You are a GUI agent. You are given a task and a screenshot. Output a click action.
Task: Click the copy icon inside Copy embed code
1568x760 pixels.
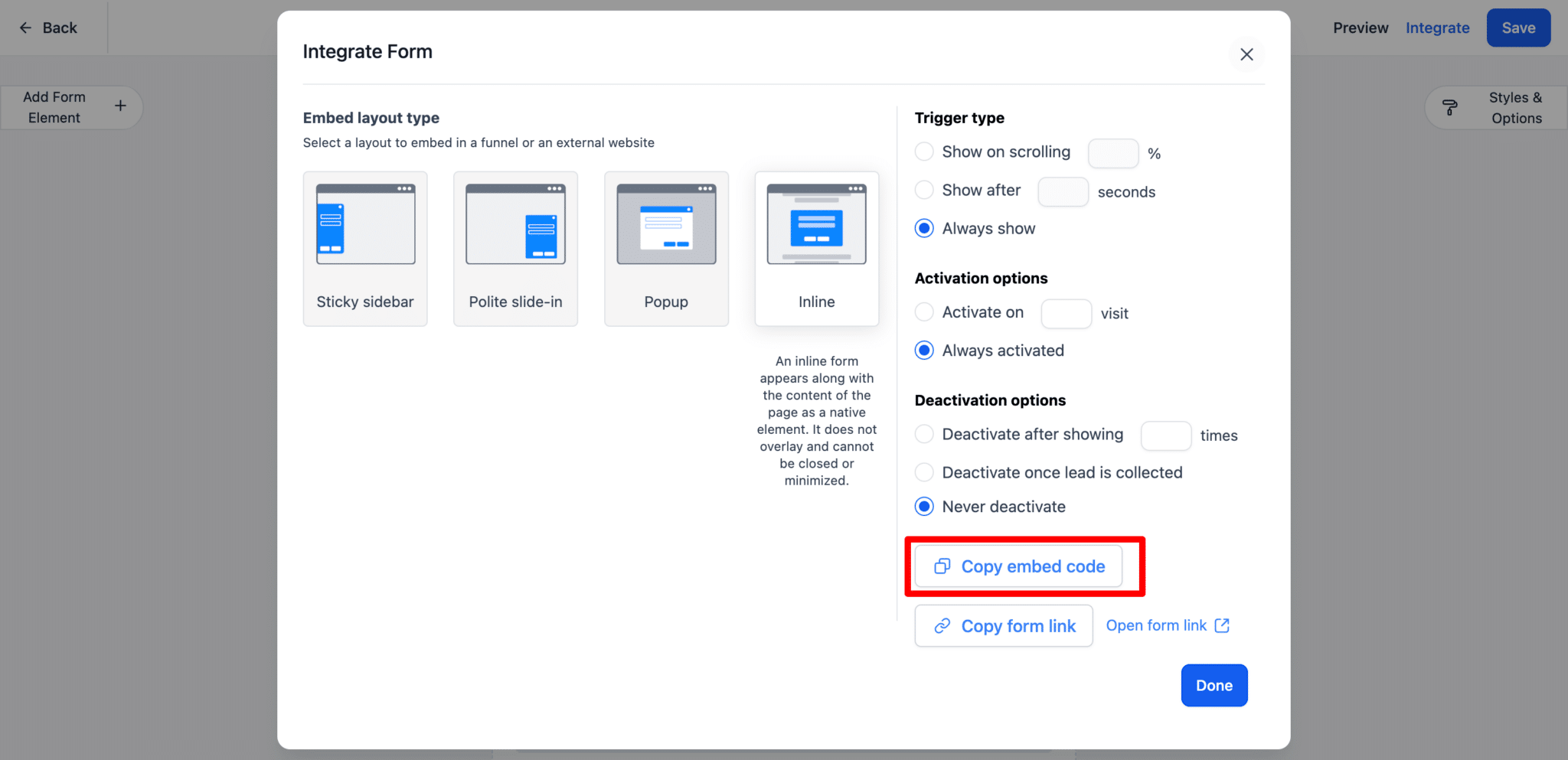(x=942, y=566)
